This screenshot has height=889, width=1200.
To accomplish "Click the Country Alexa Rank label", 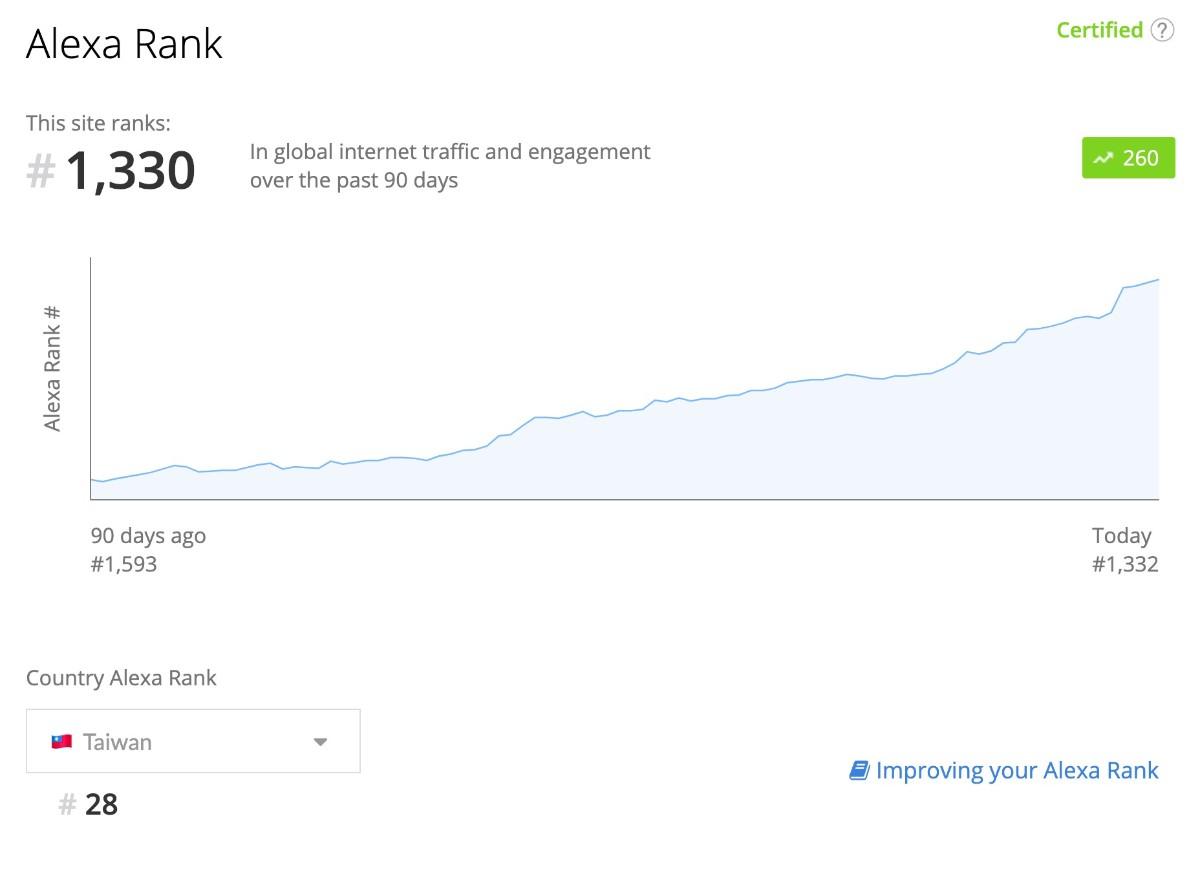I will point(121,678).
